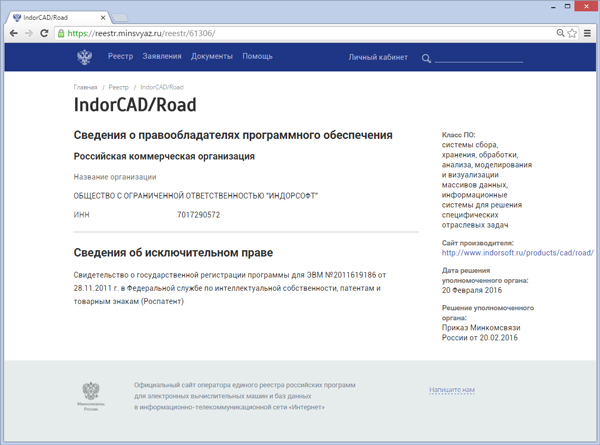Screen dimensions: 600x445
Task: Click Российская коммерческая организация subheading
Action: [164, 156]
